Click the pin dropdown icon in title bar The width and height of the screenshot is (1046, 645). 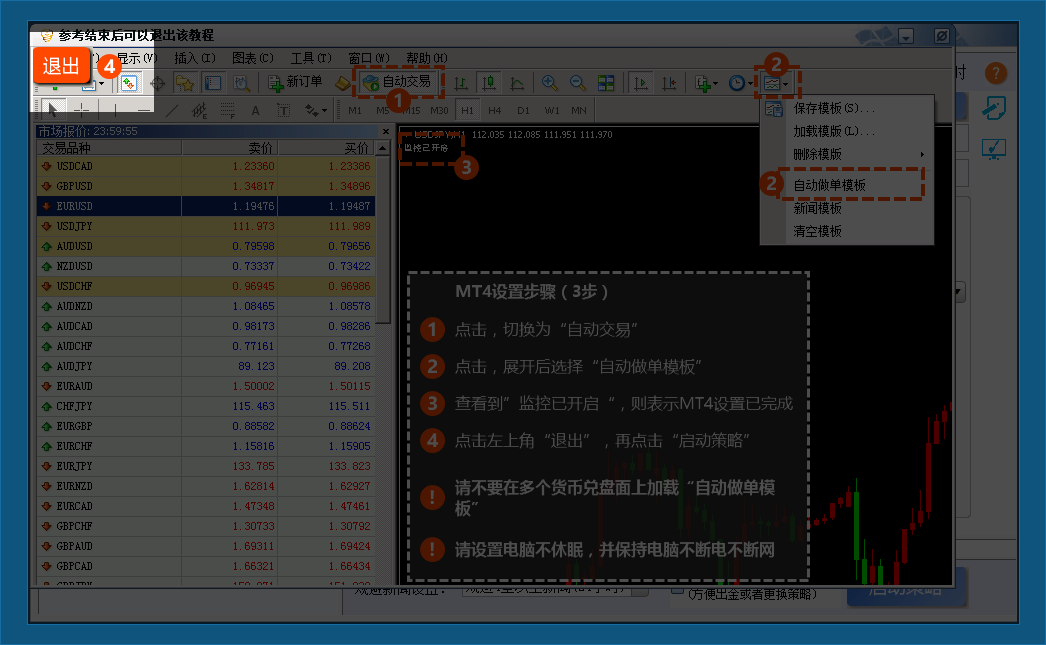coord(906,36)
